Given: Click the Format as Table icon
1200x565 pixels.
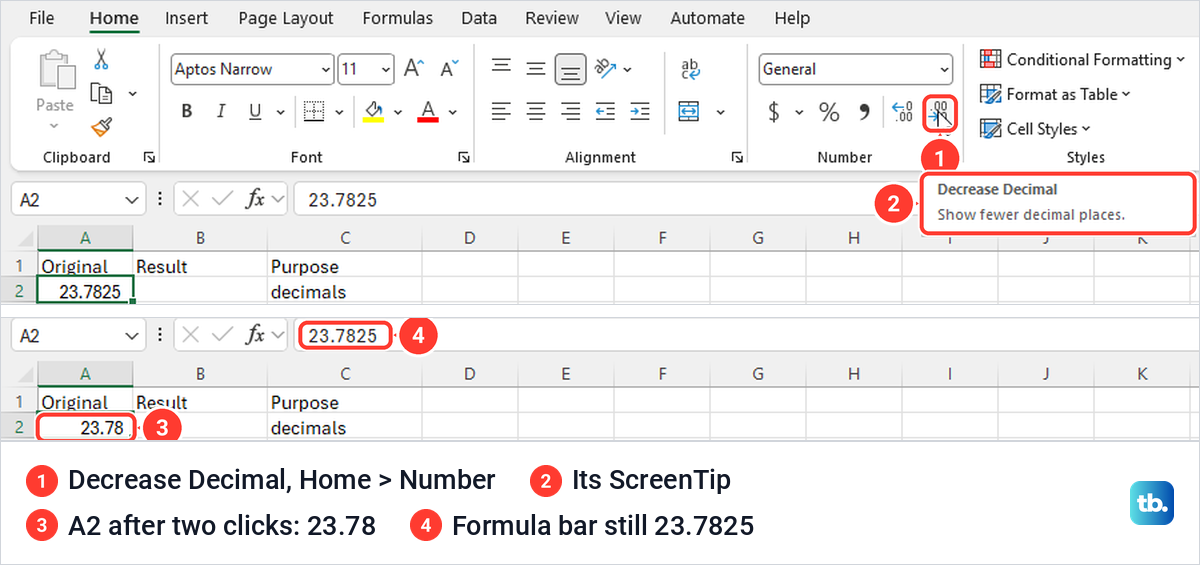Looking at the screenshot, I should click(990, 94).
